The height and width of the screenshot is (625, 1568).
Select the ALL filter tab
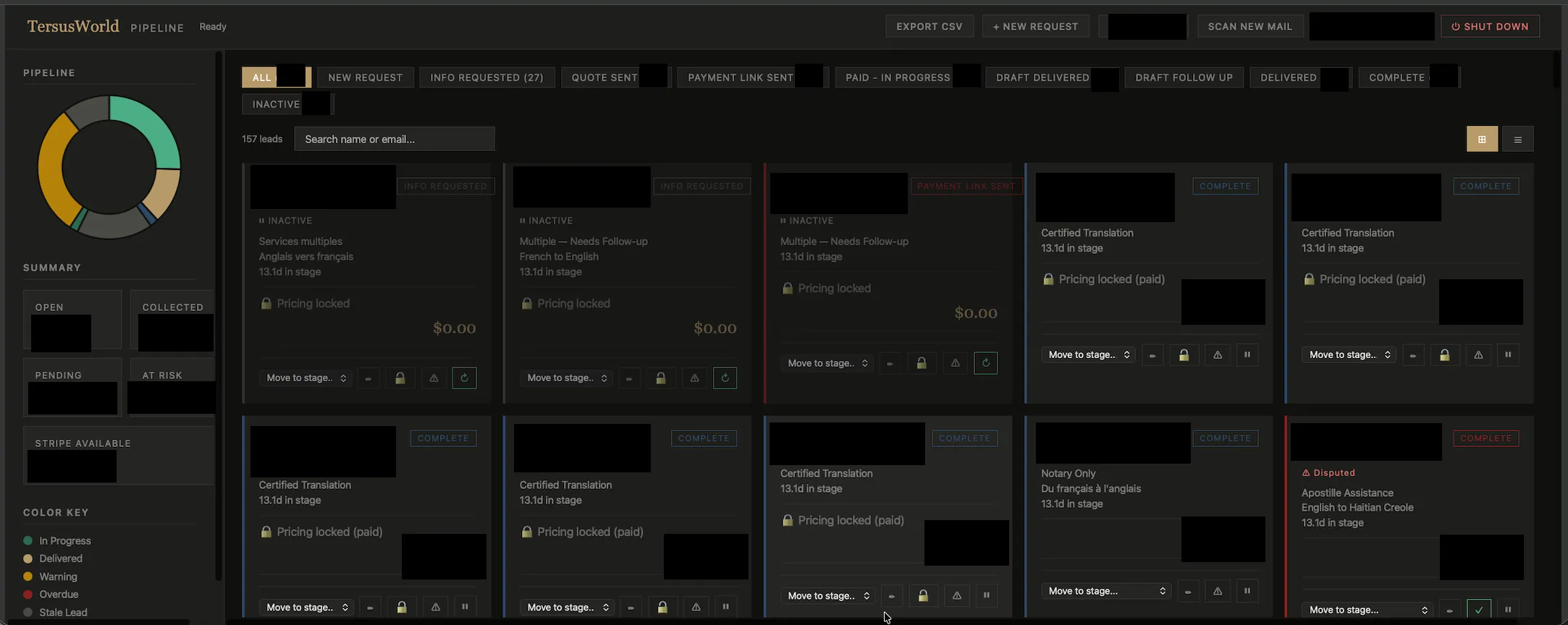pos(276,77)
